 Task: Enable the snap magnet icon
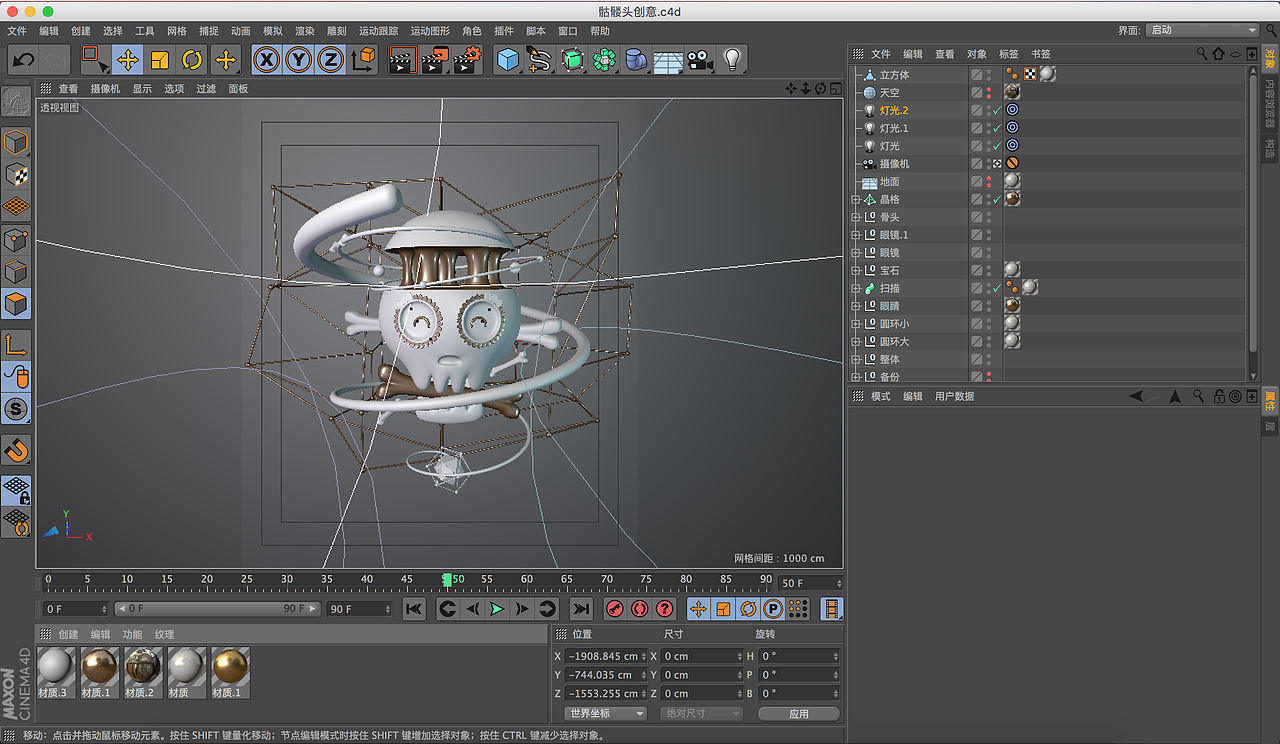(x=17, y=450)
